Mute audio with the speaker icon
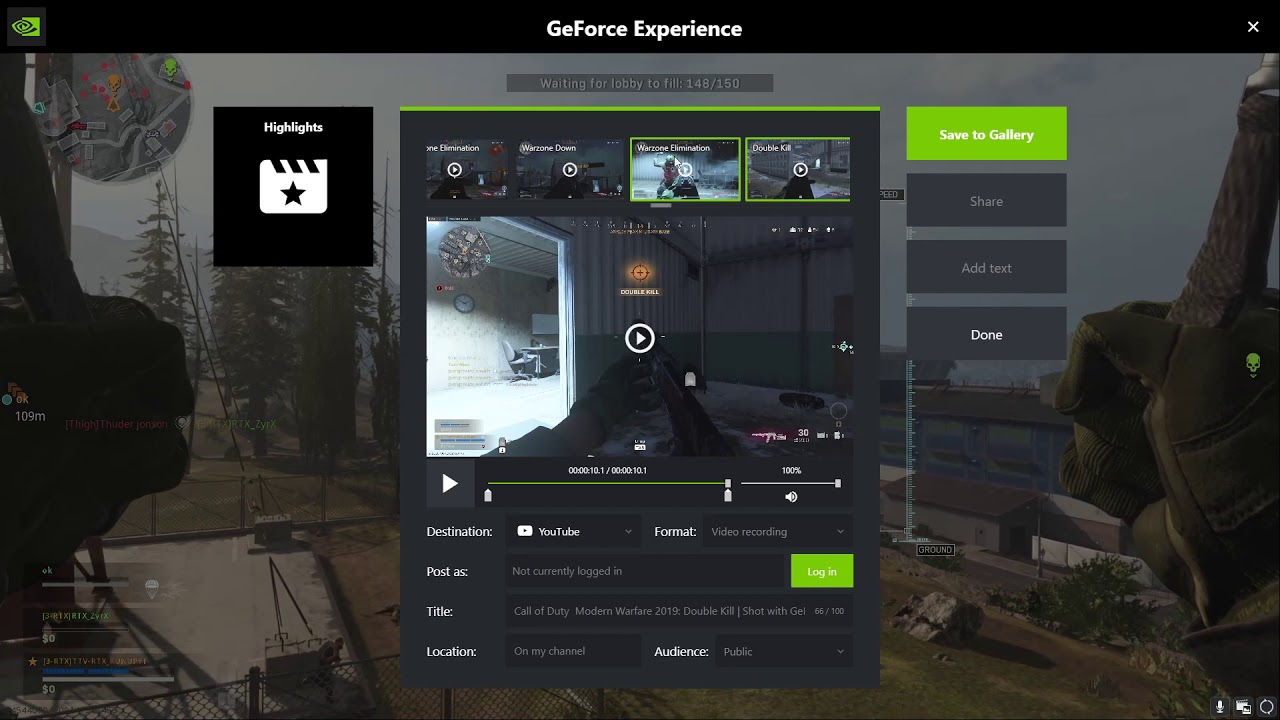This screenshot has width=1280, height=720. pos(791,497)
